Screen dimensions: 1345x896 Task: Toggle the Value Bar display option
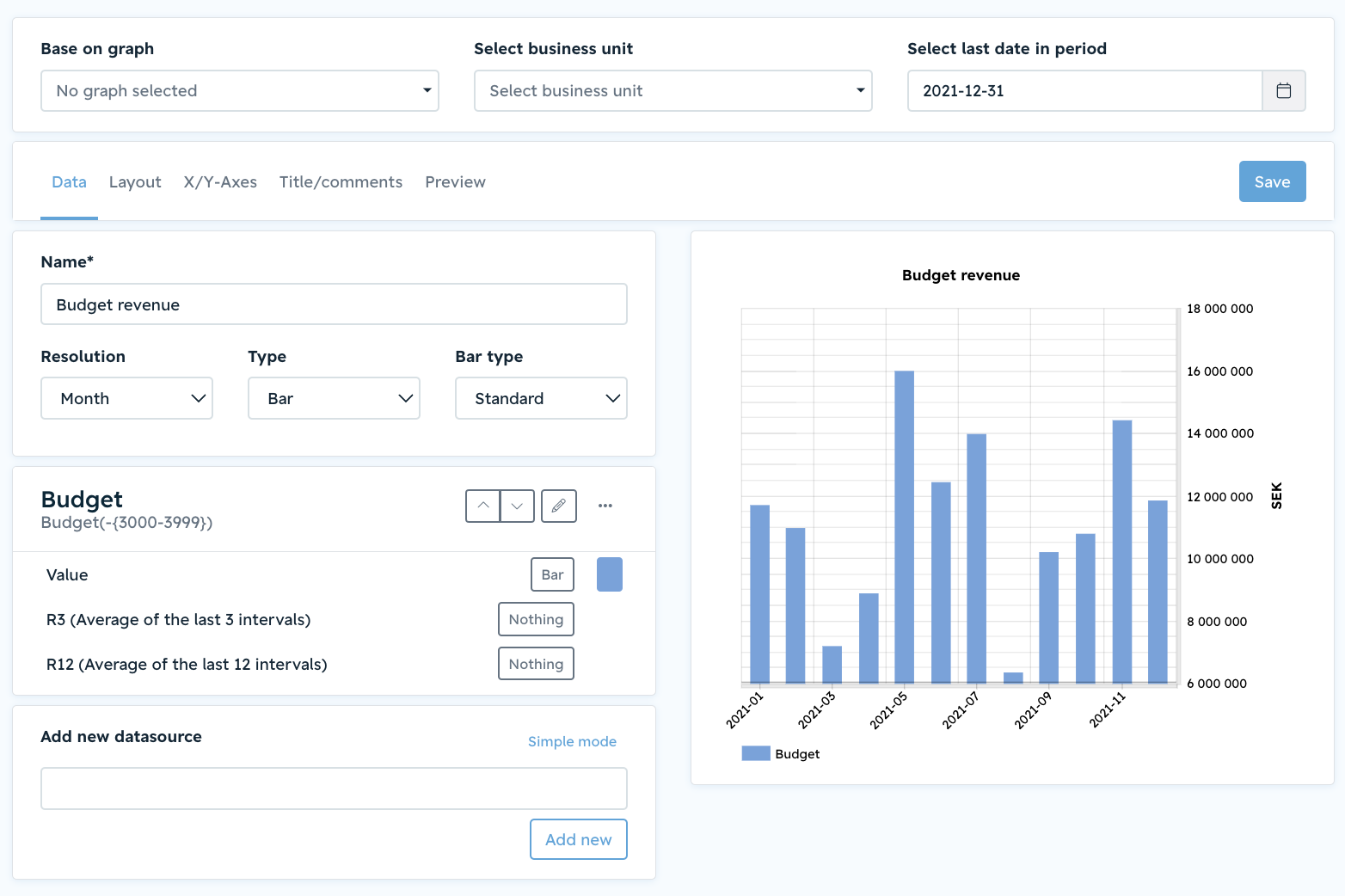pyautogui.click(x=552, y=574)
